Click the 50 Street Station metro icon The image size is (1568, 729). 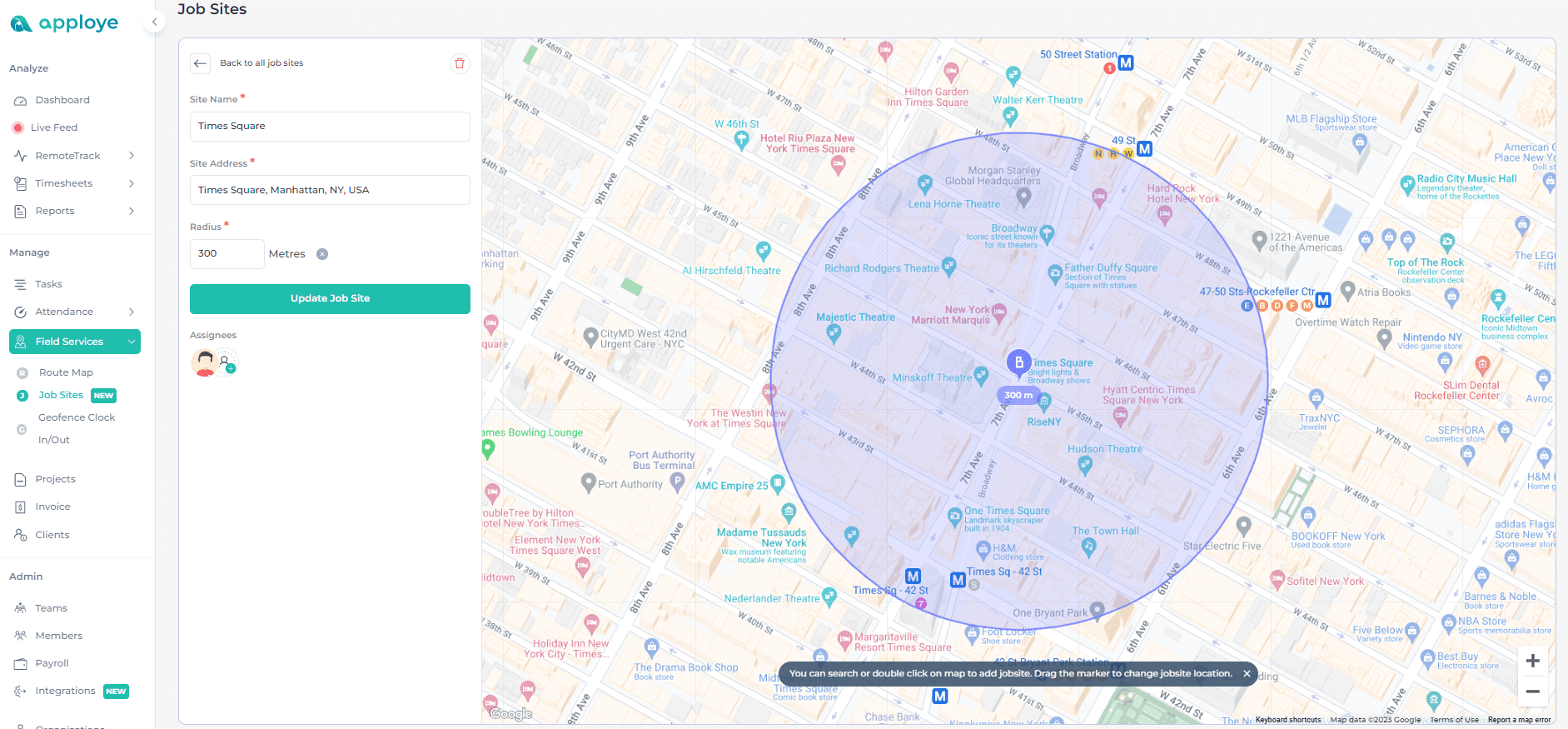pos(1126,62)
